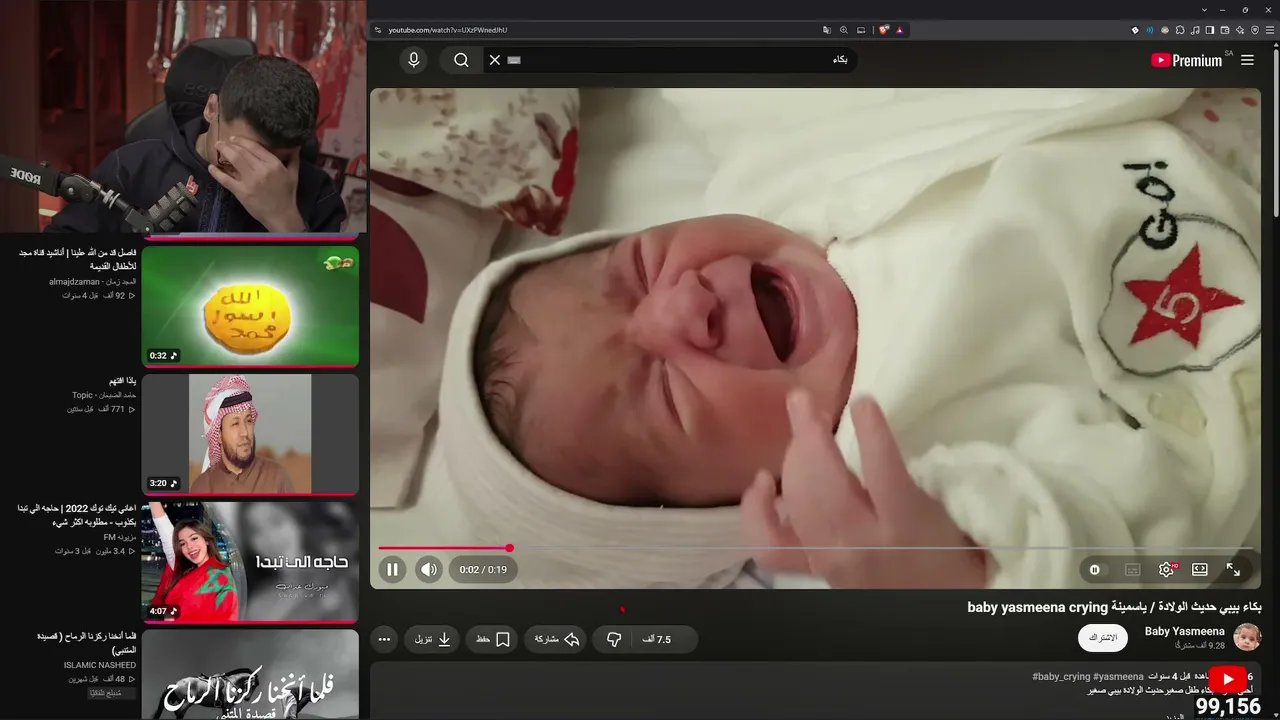Image resolution: width=1280 pixels, height=720 pixels.
Task: Click the 0:02 / 0:19 time display
Action: coord(483,570)
